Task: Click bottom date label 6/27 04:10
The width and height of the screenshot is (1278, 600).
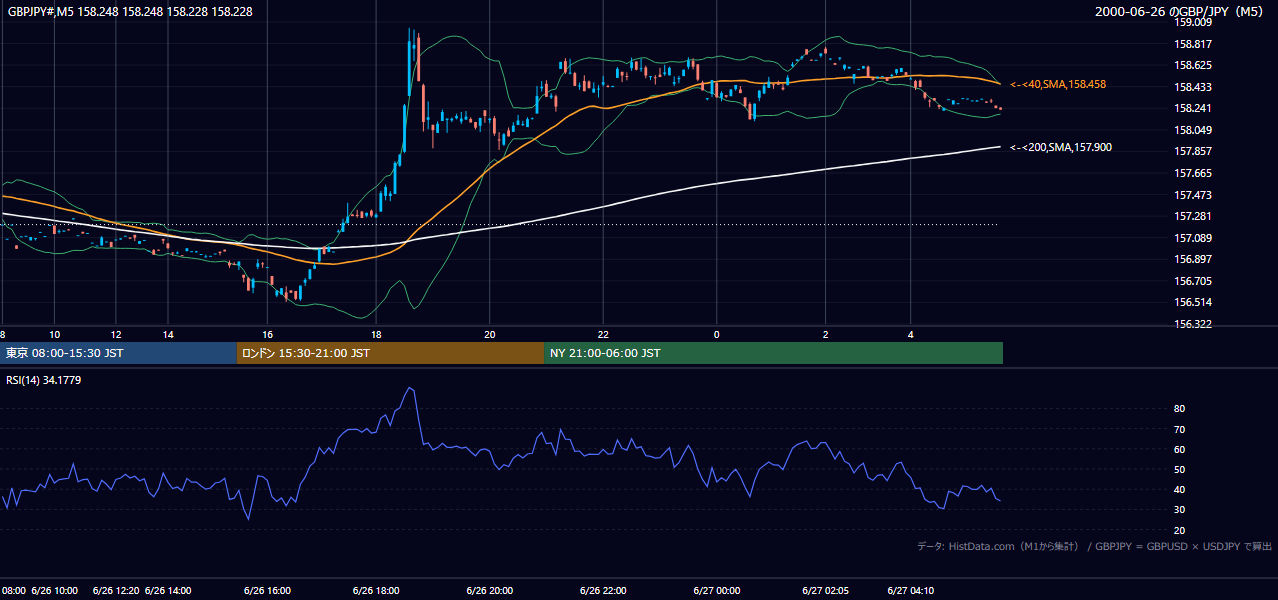Action: point(910,591)
